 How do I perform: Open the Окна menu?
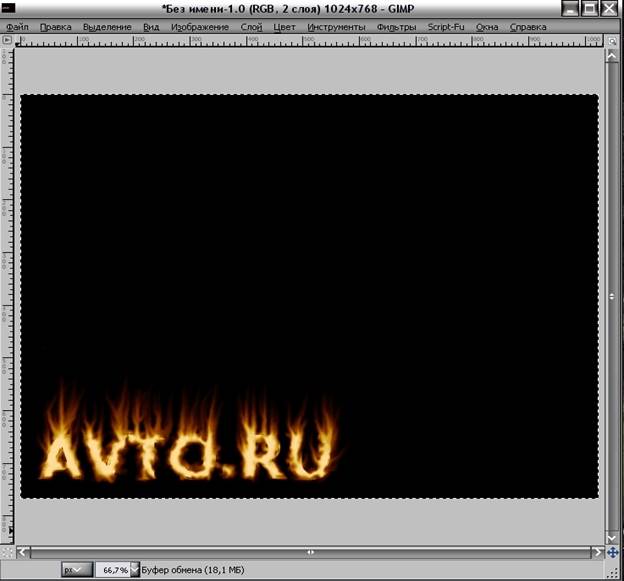487,27
